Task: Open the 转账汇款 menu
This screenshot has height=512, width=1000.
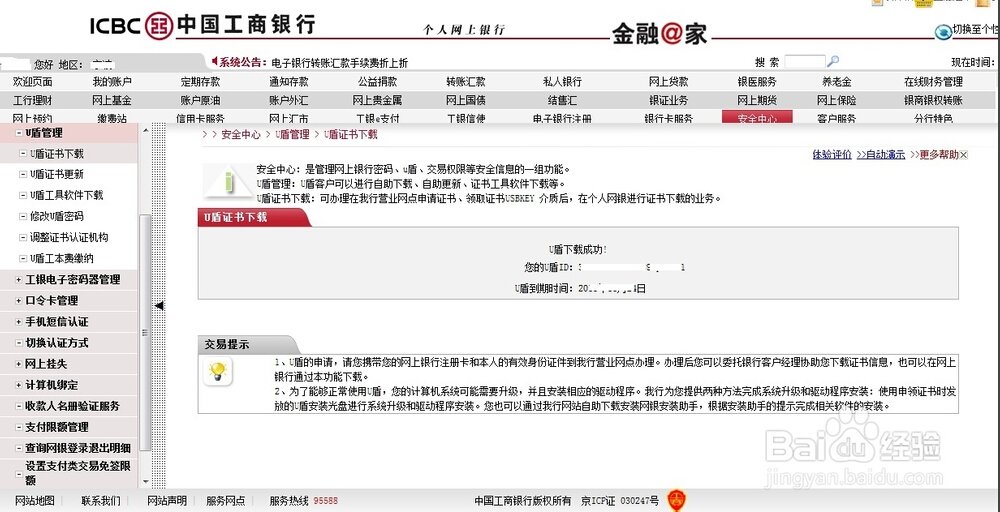Action: pyautogui.click(x=466, y=82)
